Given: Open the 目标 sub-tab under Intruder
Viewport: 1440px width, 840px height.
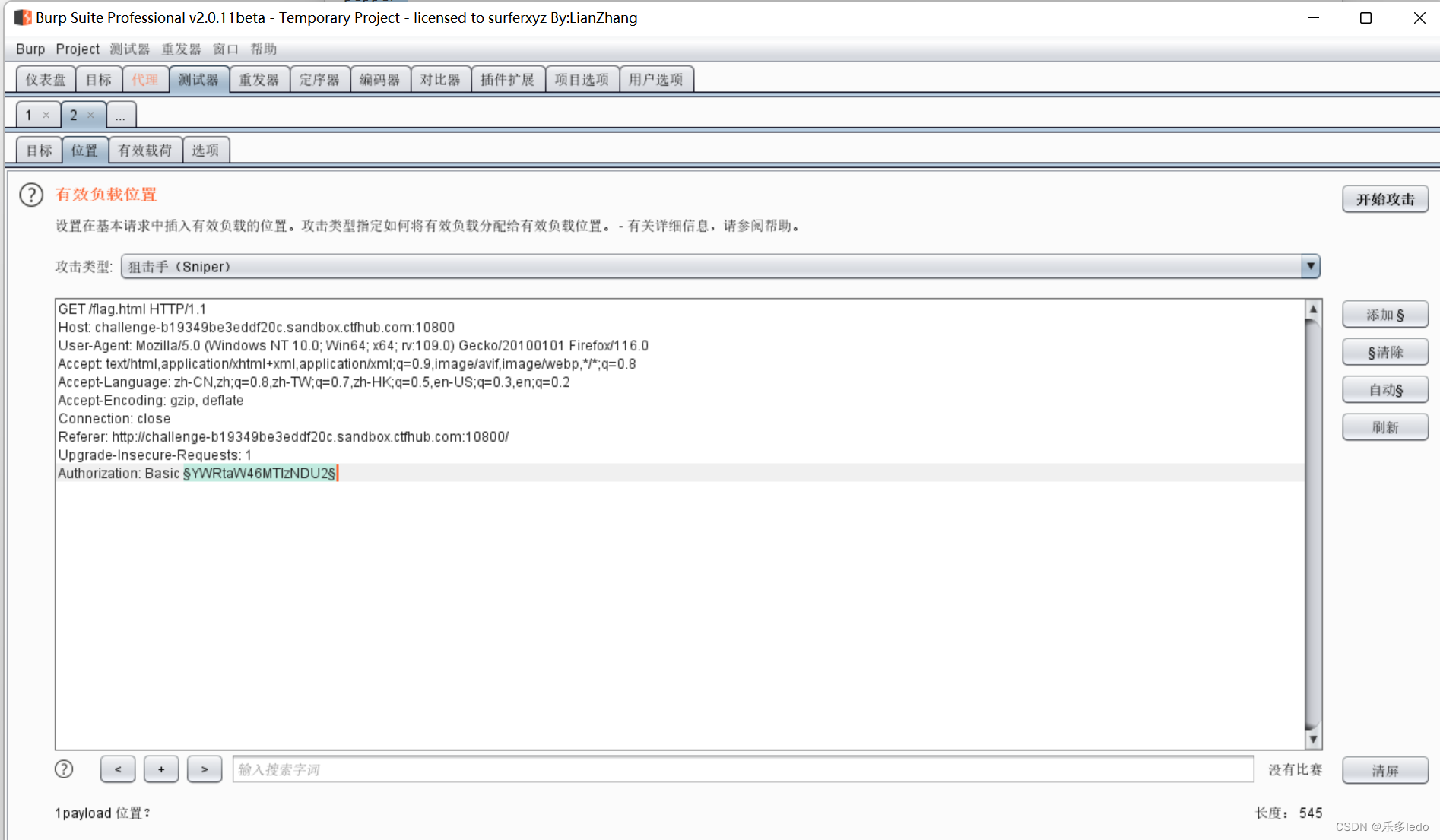Looking at the screenshot, I should [39, 150].
